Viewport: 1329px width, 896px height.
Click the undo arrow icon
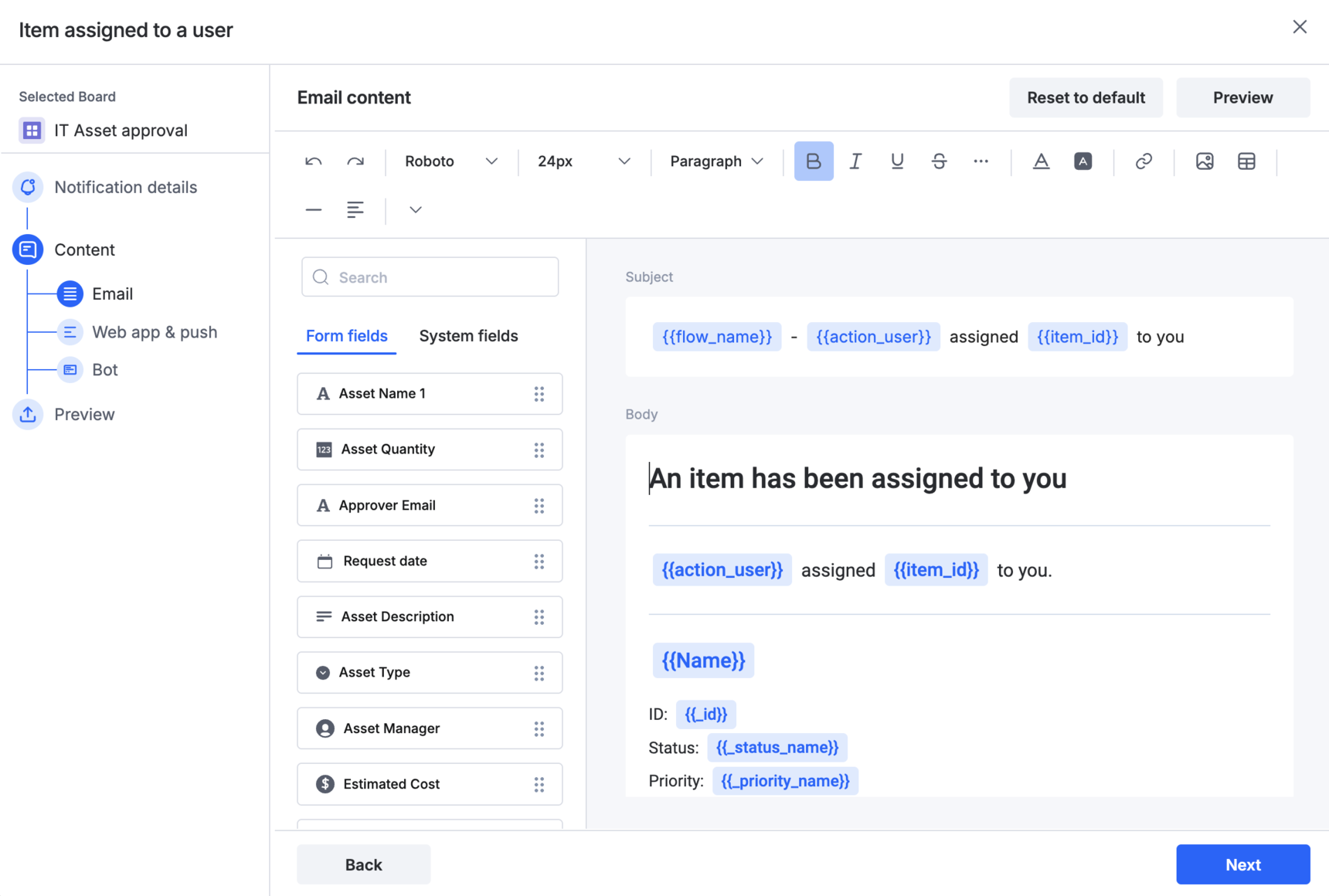[313, 161]
